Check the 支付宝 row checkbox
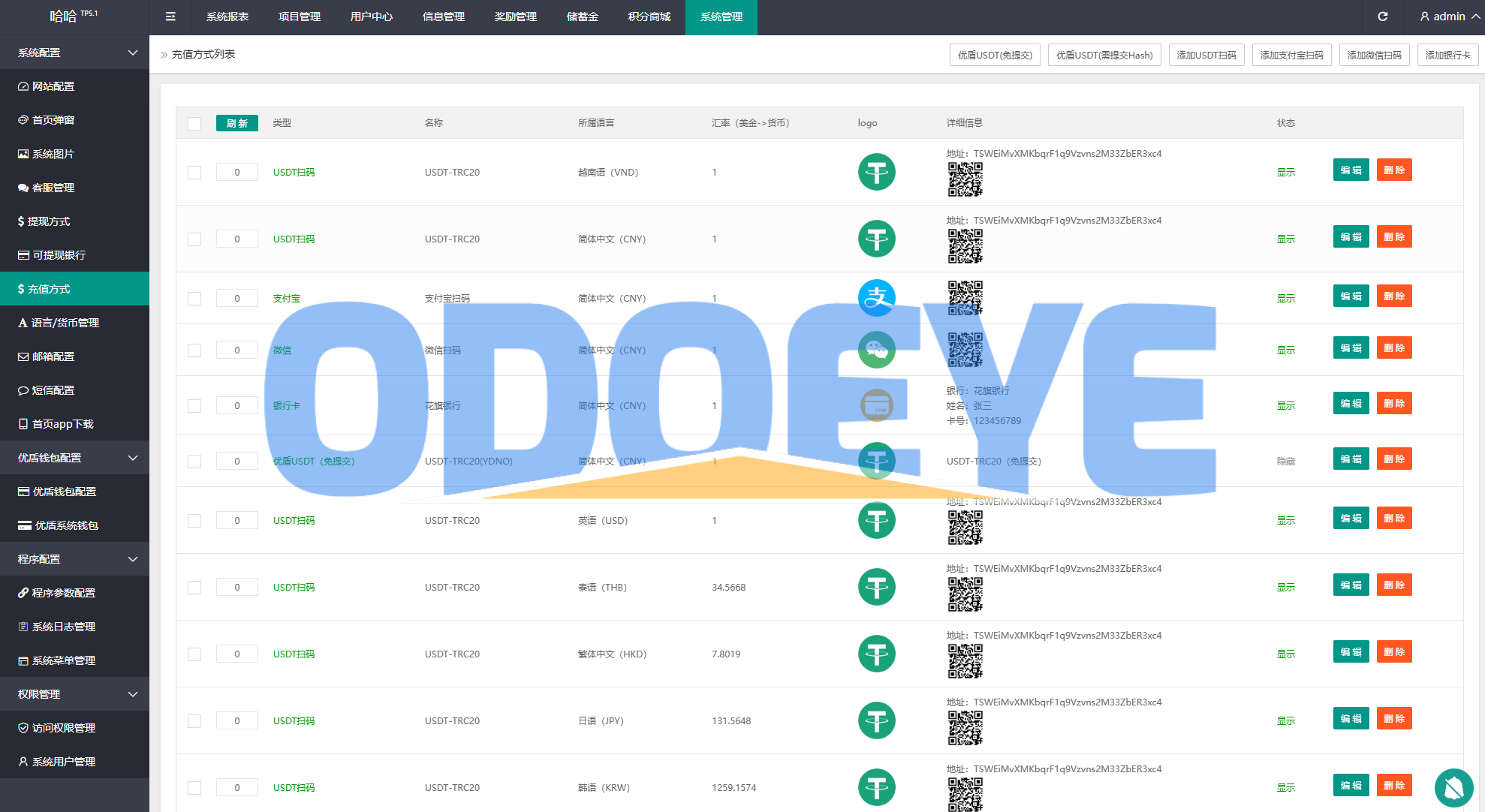1485x812 pixels. pos(194,299)
